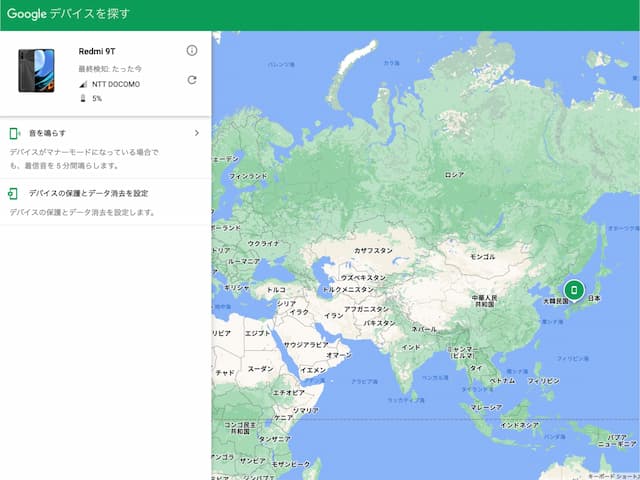The image size is (640, 480).
Task: Click the エジプト label on the map
Action: coord(258,333)
